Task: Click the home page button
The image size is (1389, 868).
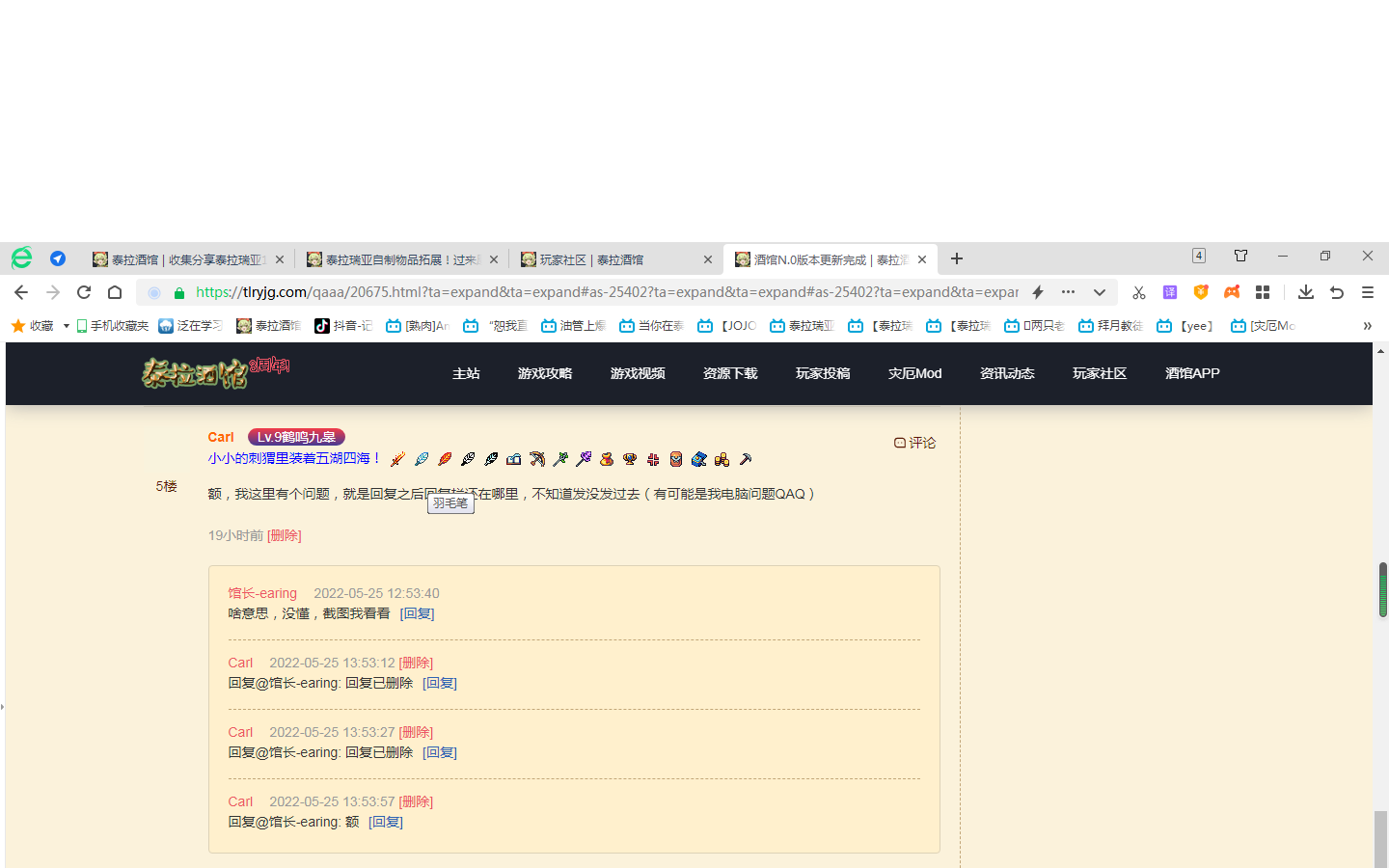Action: click(115, 292)
